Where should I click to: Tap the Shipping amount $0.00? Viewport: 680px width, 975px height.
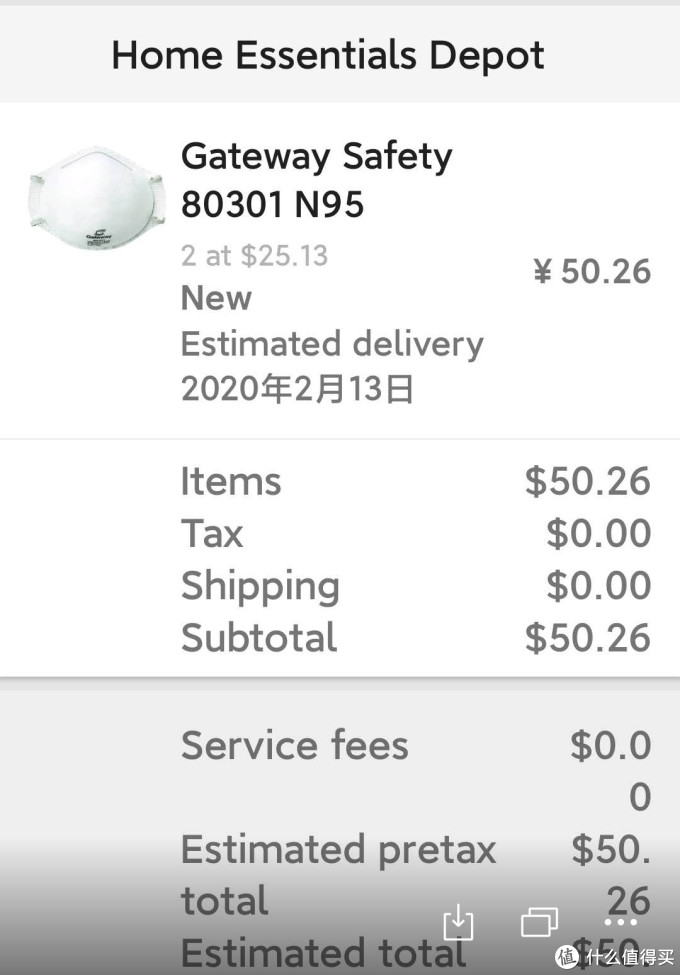click(598, 585)
